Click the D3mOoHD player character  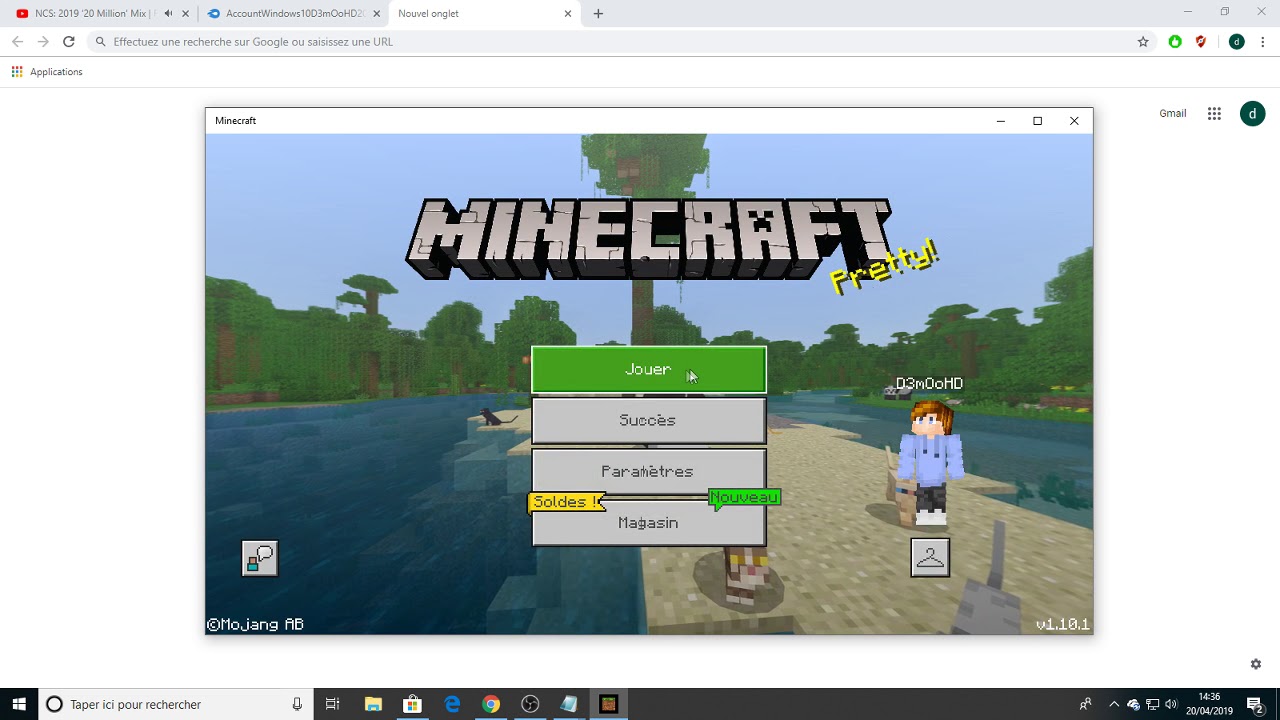[x=930, y=462]
